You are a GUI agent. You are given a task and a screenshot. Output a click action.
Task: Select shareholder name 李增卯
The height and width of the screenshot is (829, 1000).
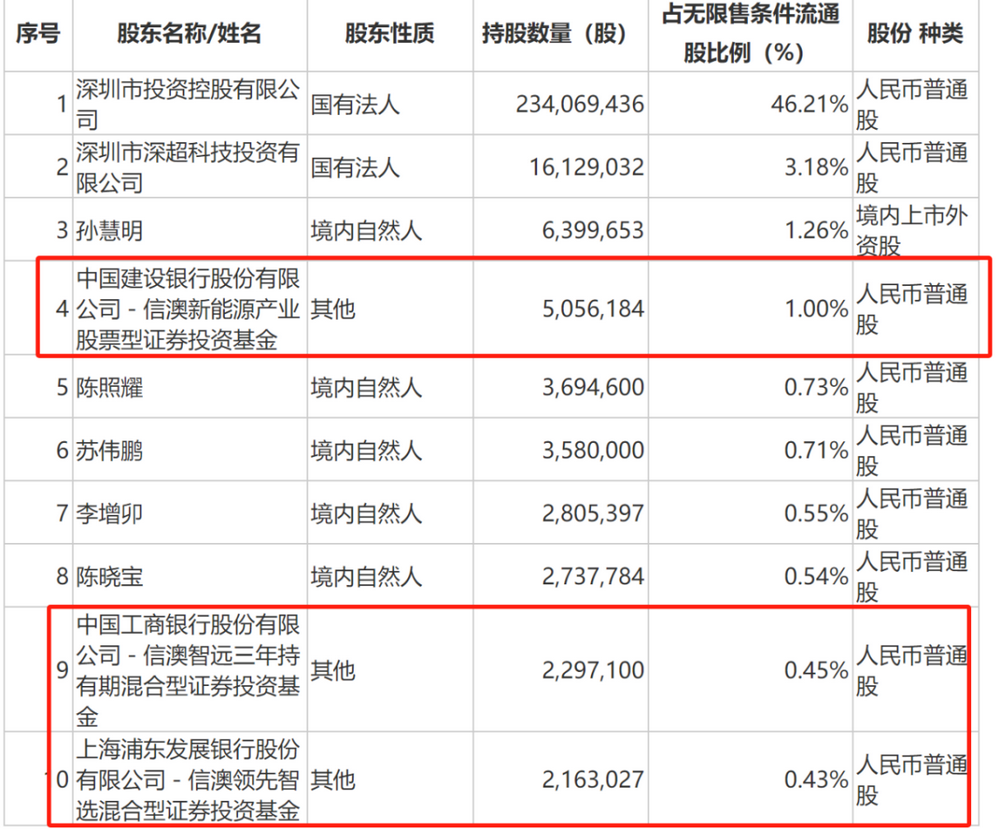pos(109,513)
